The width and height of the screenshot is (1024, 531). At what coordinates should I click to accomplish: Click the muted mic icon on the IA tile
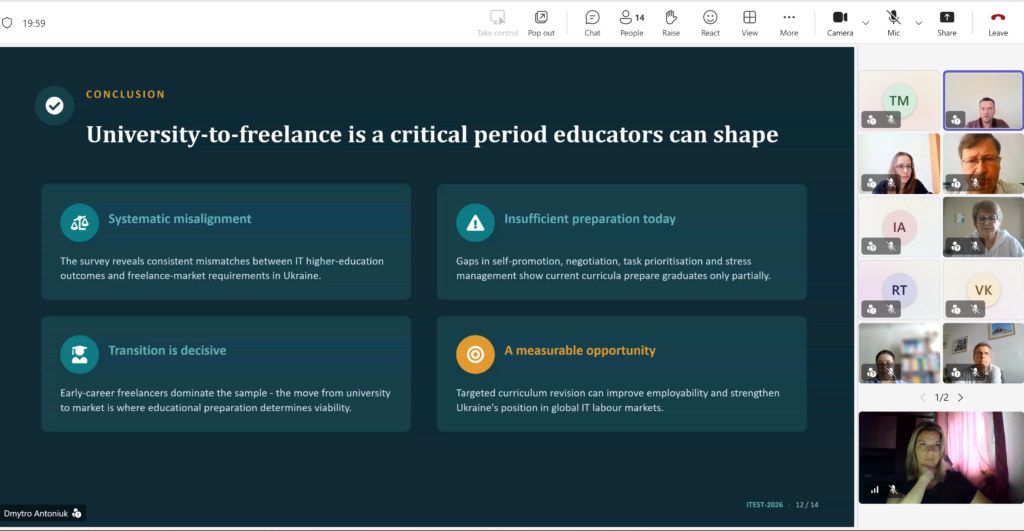coord(891,246)
